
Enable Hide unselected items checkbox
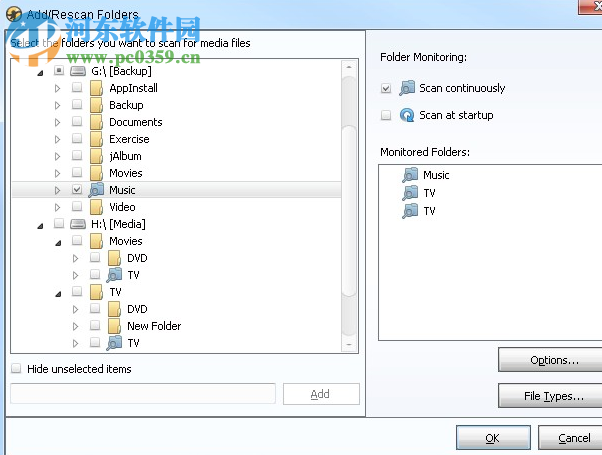tap(16, 369)
